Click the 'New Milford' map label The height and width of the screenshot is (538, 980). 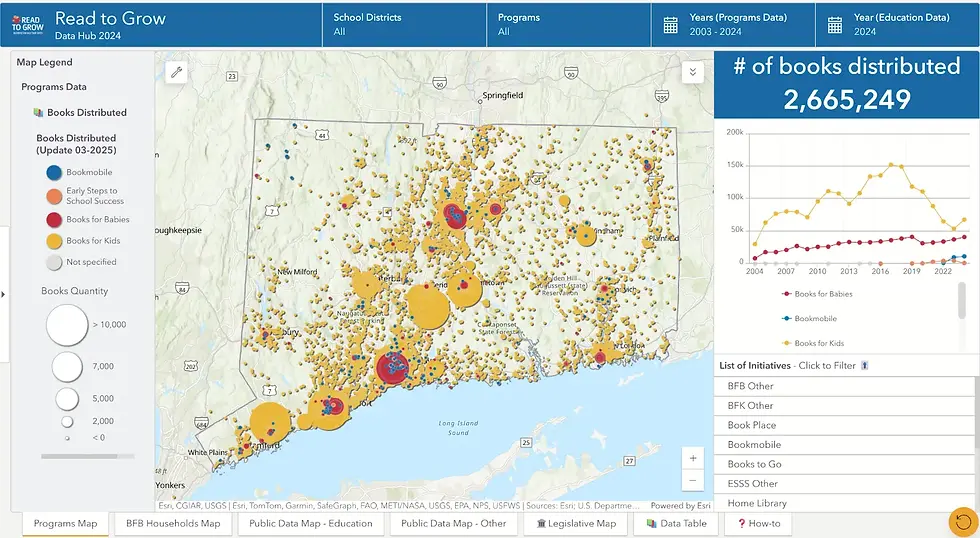[298, 272]
